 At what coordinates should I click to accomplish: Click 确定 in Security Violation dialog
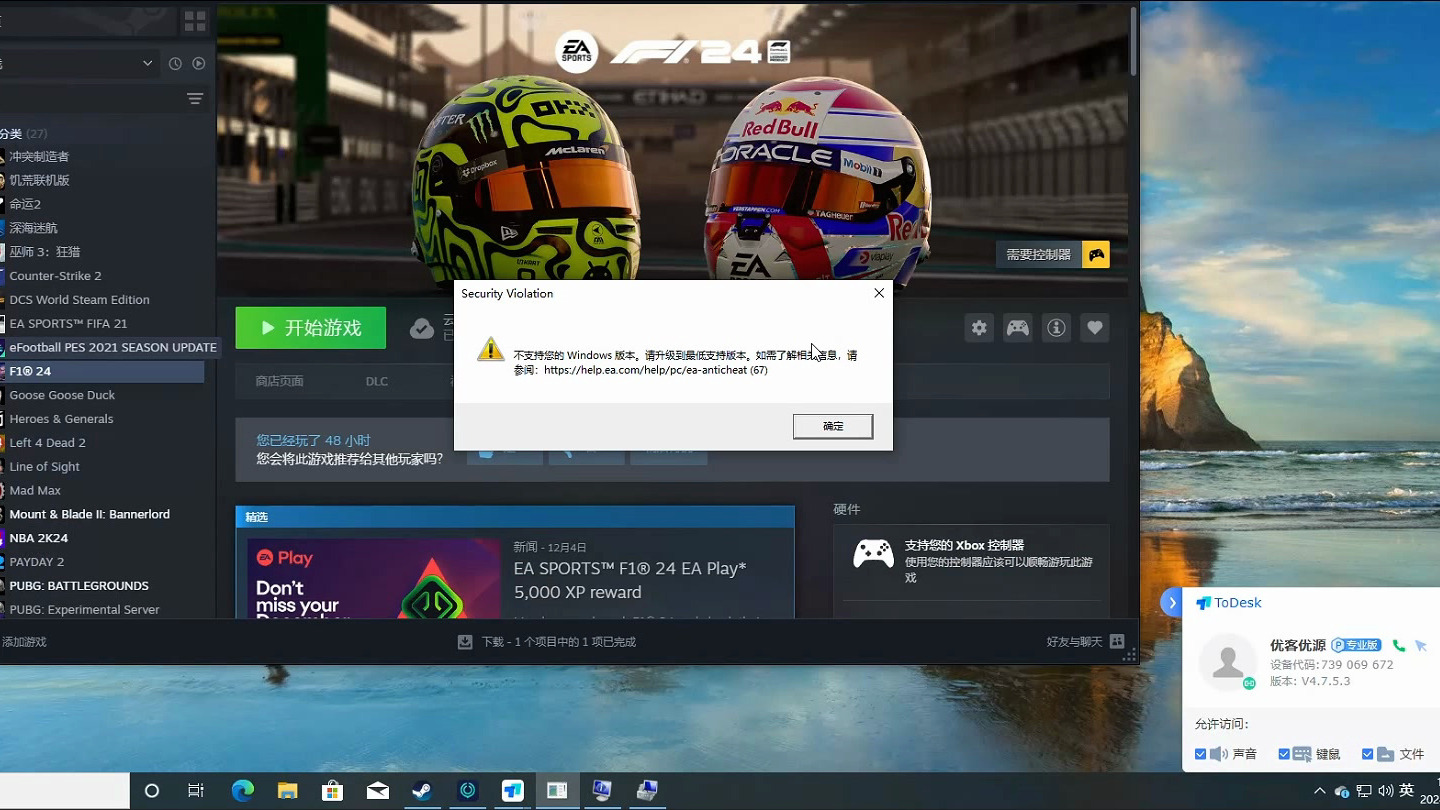click(x=833, y=426)
